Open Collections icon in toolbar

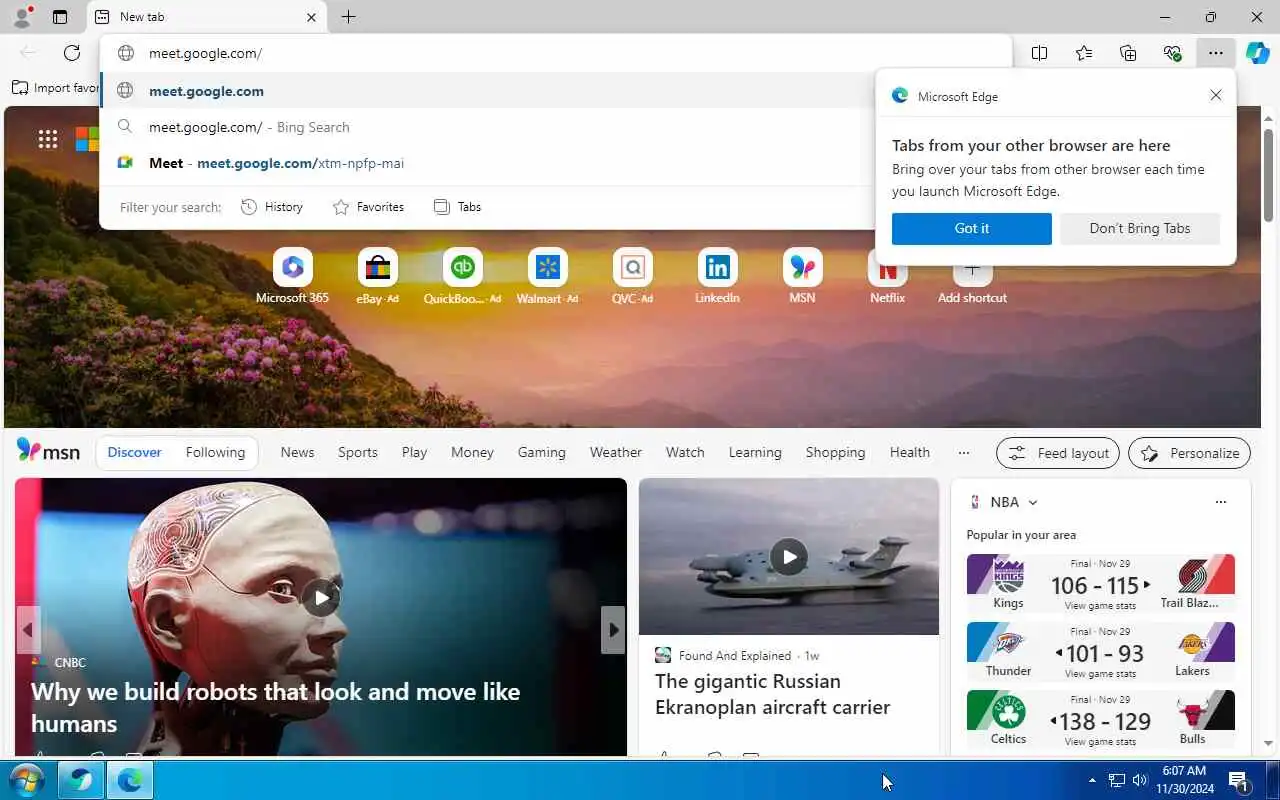point(1128,53)
